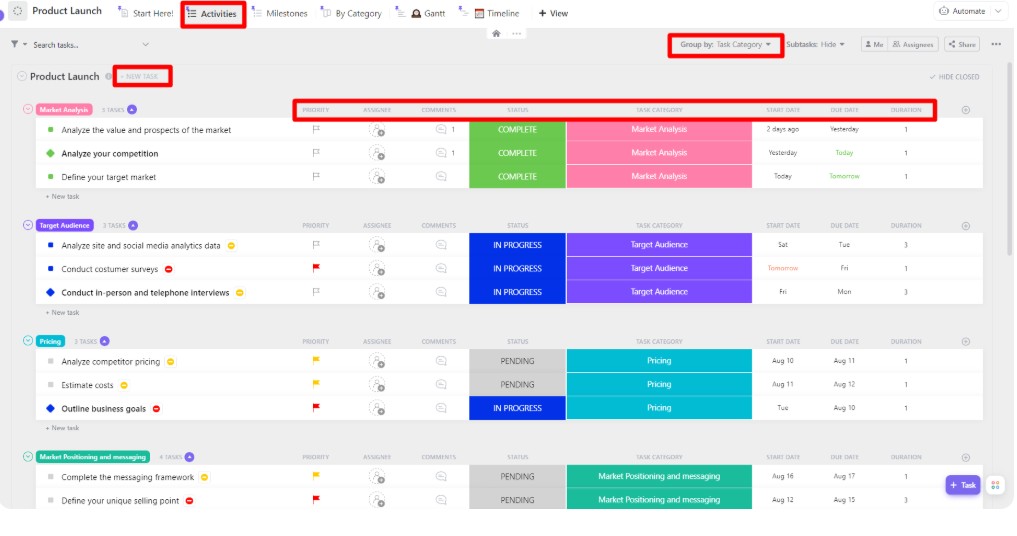Collapse the Market Analysis group

28,109
